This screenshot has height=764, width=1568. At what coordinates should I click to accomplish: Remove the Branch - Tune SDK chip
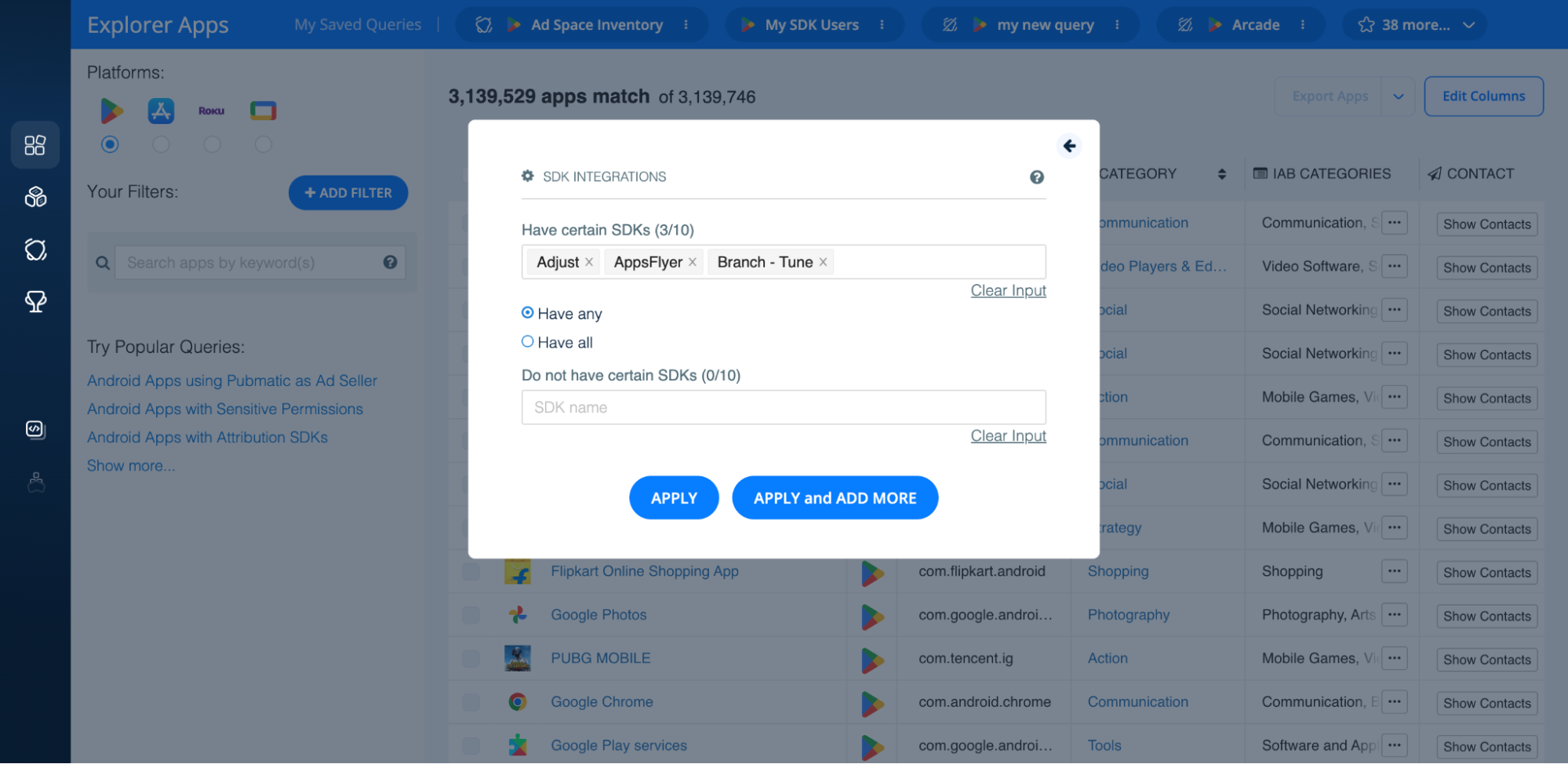[823, 262]
